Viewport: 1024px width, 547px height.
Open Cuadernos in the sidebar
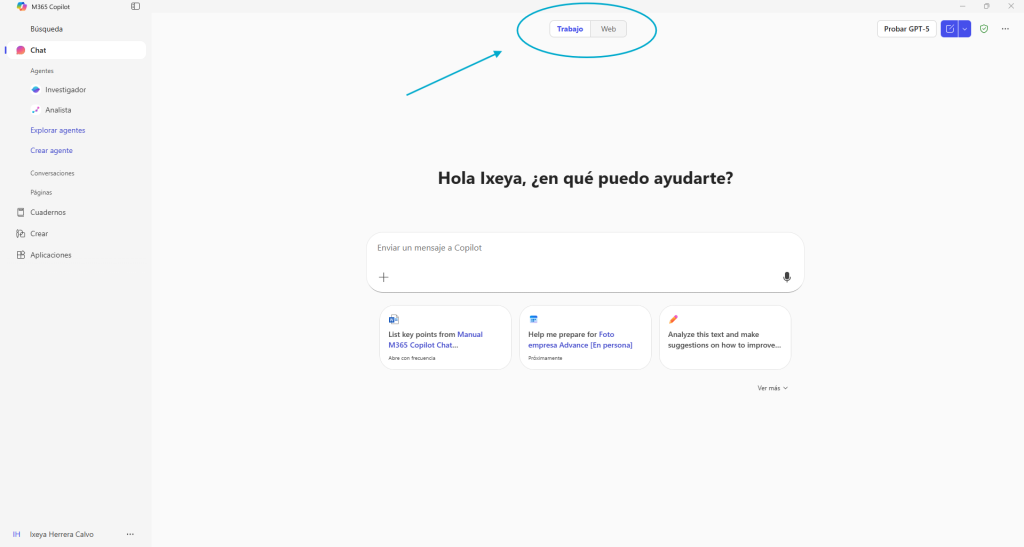47,212
